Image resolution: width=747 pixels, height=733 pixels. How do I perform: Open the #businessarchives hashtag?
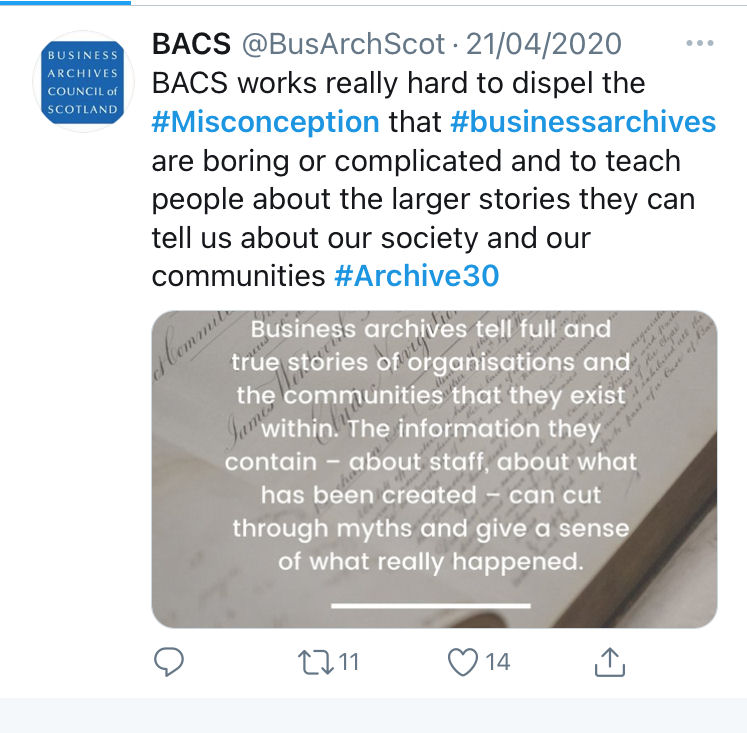pos(583,122)
